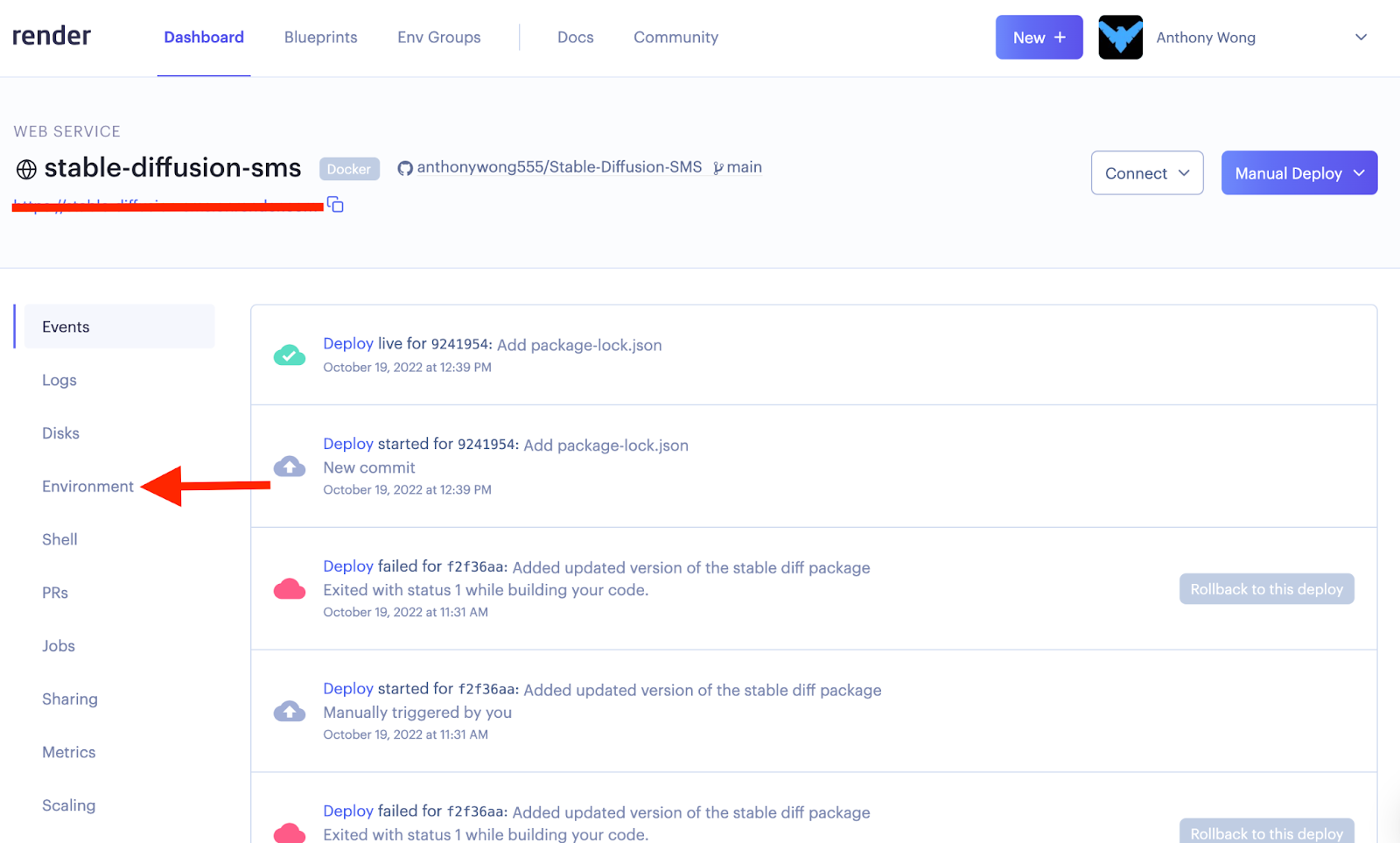This screenshot has width=1400, height=843.
Task: Click the branch icon beside main
Action: [718, 168]
